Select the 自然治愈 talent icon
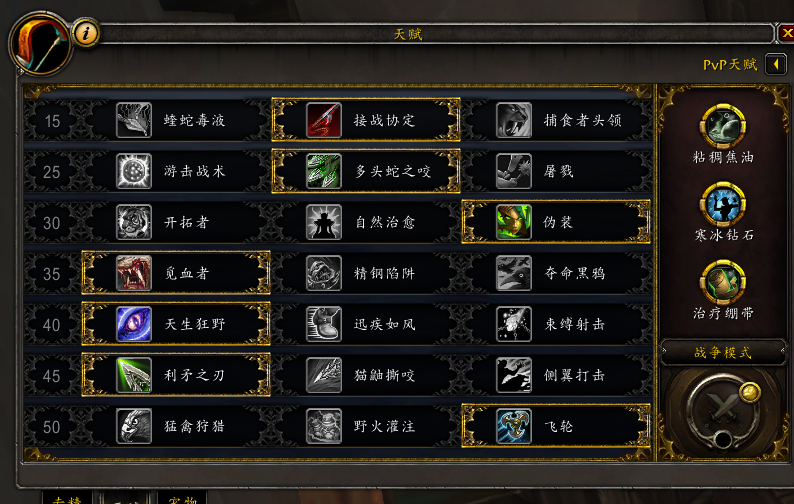 click(x=324, y=222)
